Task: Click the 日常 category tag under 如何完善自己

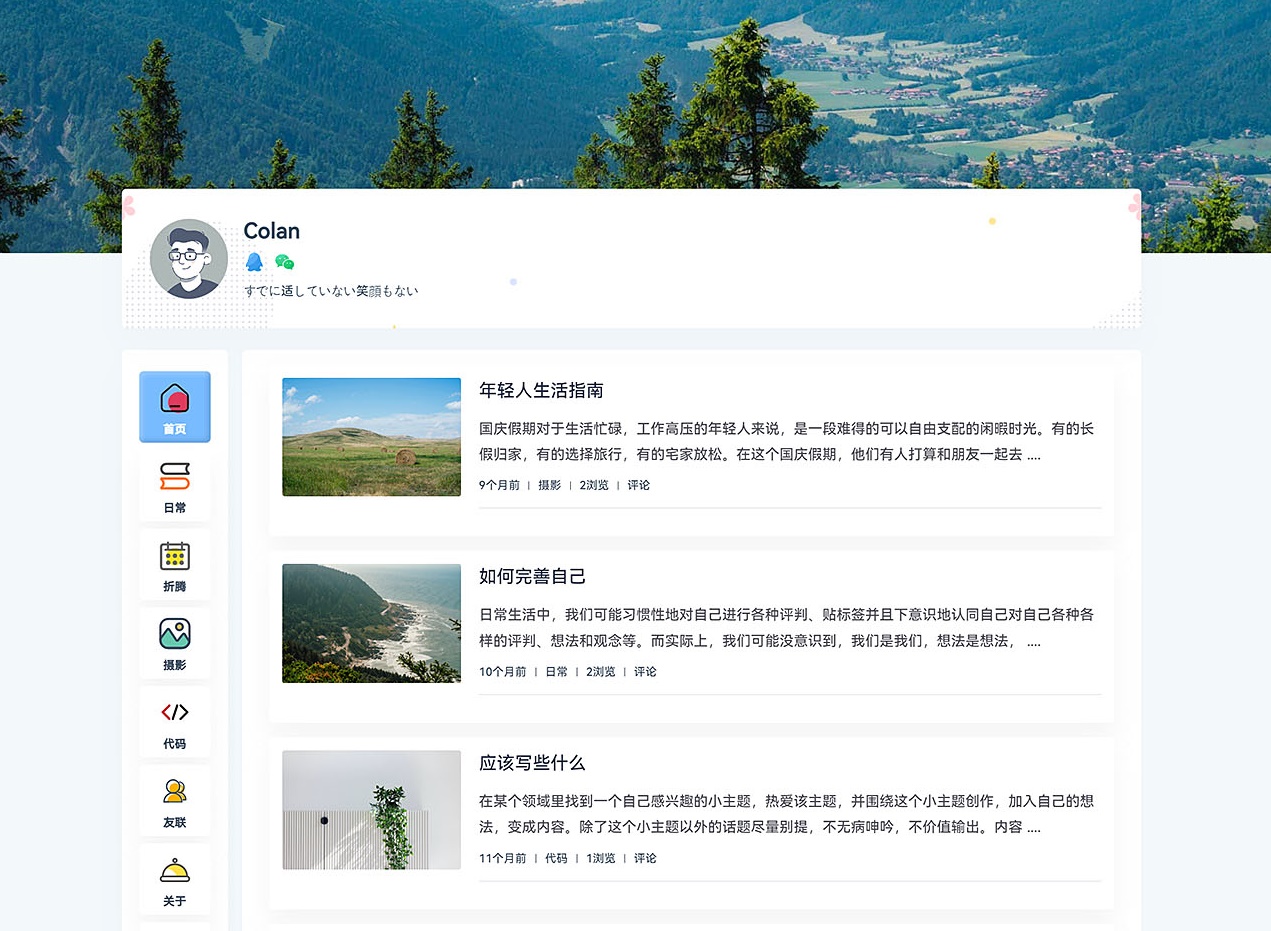Action: 556,672
